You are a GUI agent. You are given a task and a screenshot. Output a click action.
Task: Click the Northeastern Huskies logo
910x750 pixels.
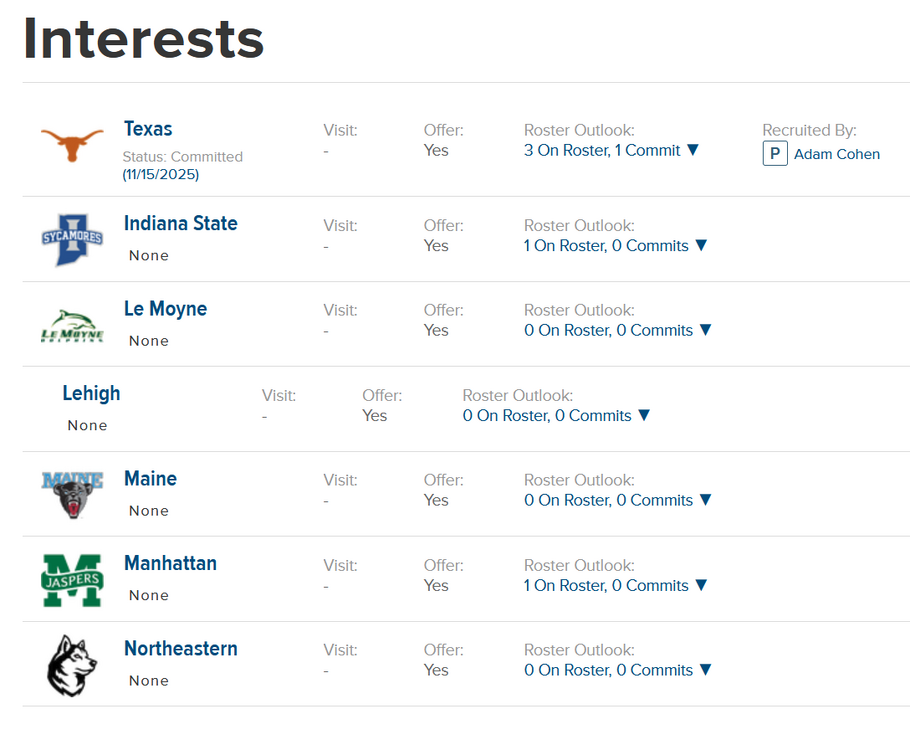point(72,665)
